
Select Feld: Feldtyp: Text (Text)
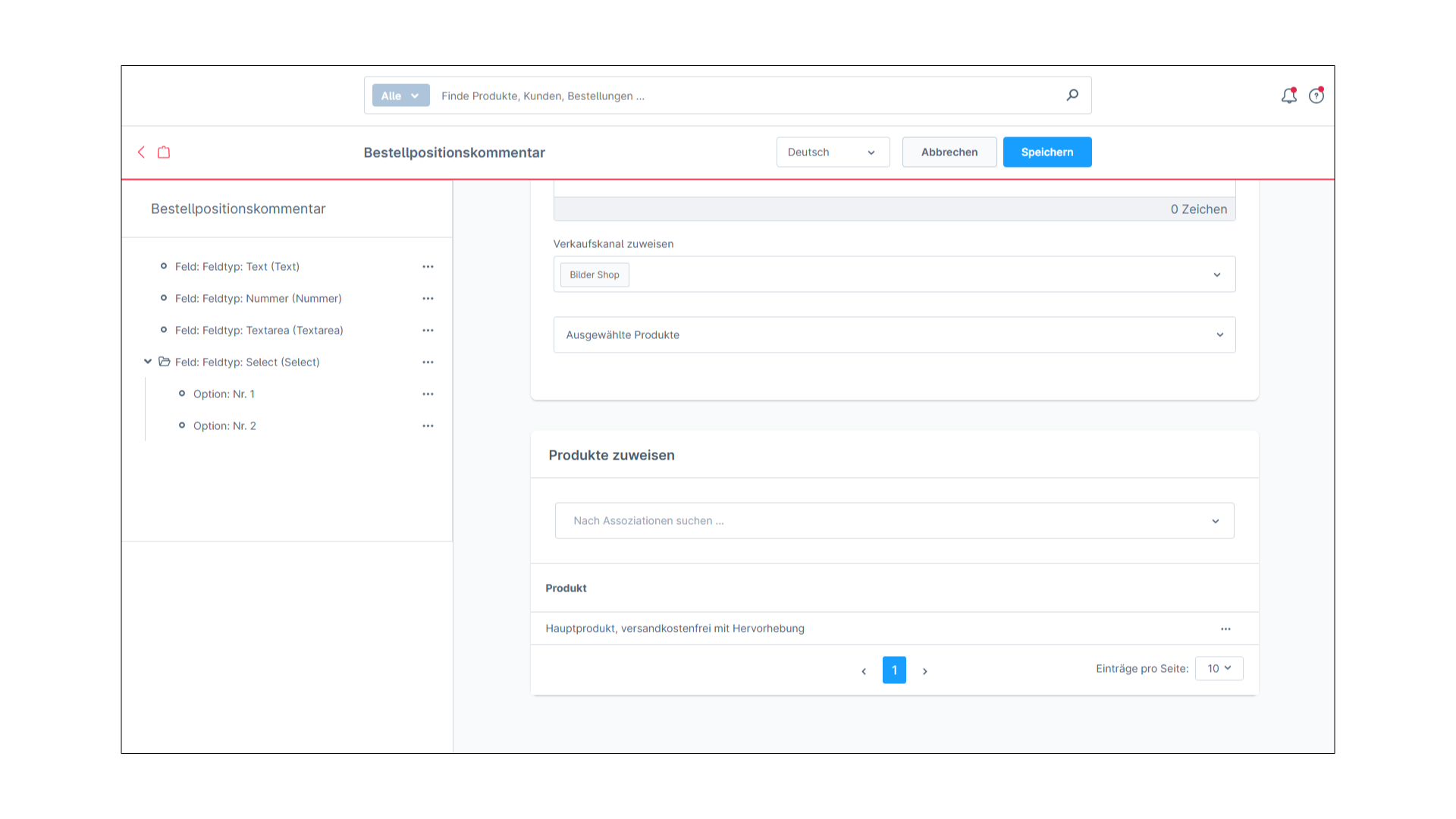pos(237,266)
